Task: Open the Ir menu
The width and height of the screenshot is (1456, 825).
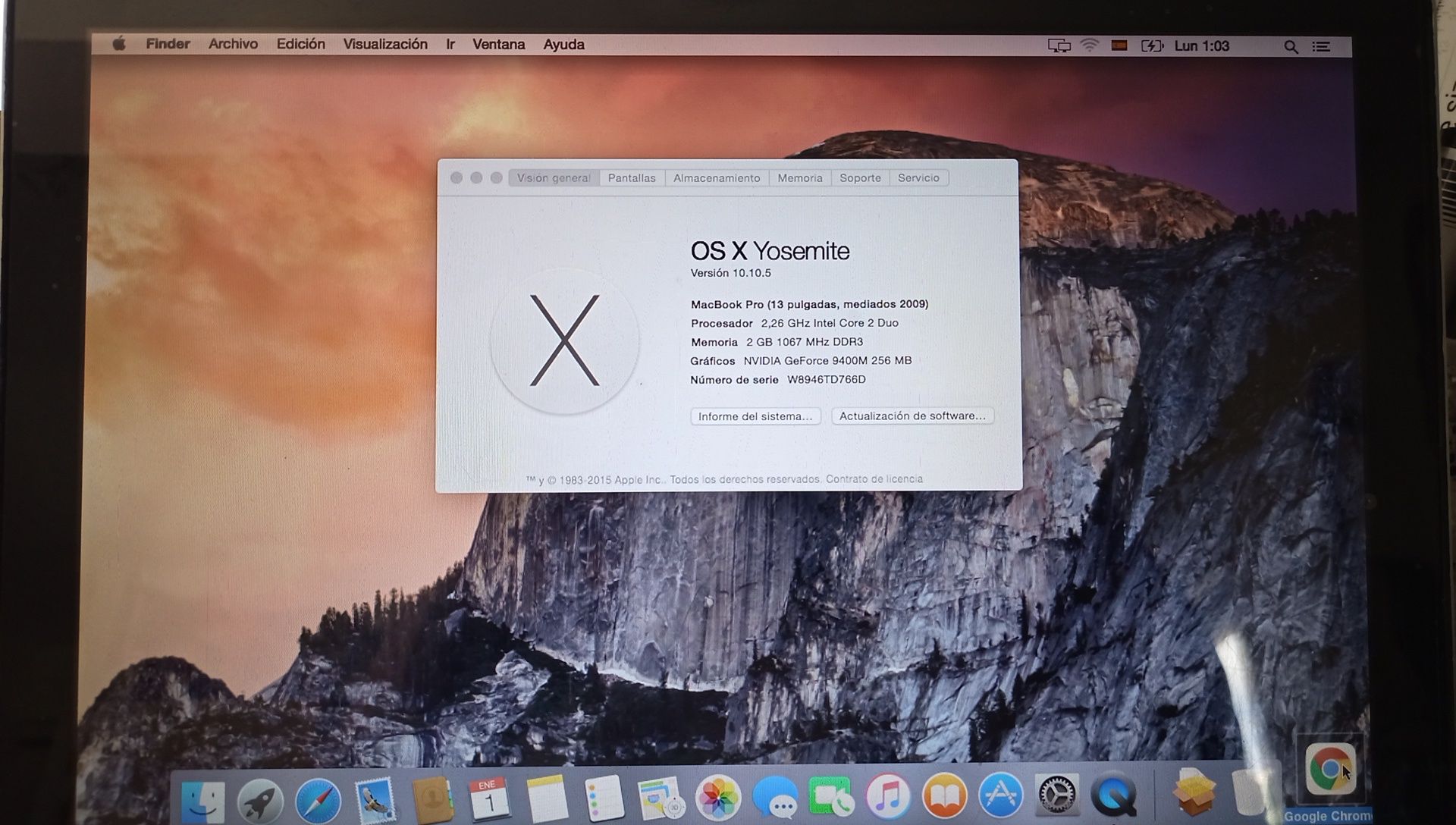Action: click(x=450, y=44)
